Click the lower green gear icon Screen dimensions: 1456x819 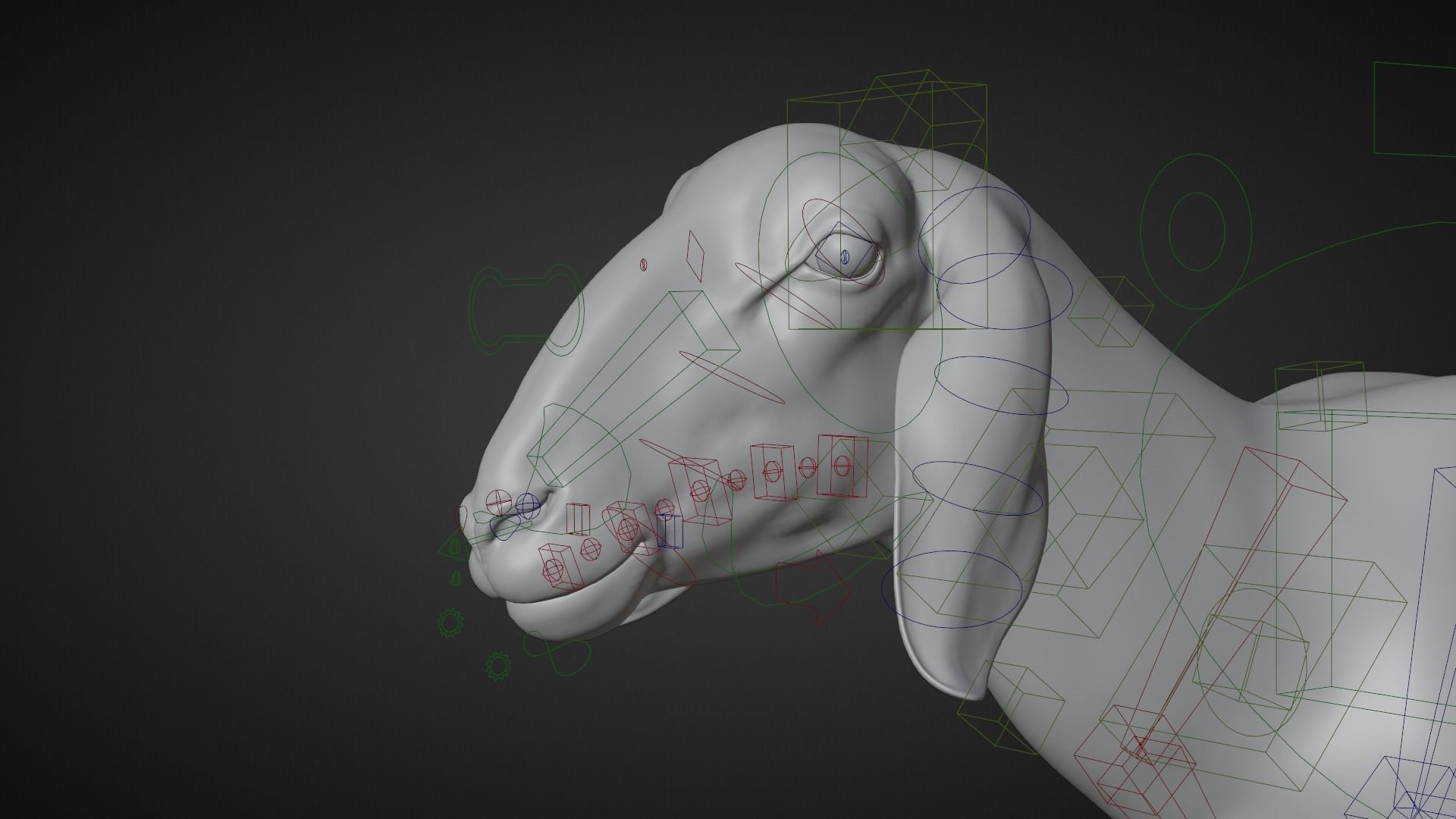pyautogui.click(x=497, y=665)
